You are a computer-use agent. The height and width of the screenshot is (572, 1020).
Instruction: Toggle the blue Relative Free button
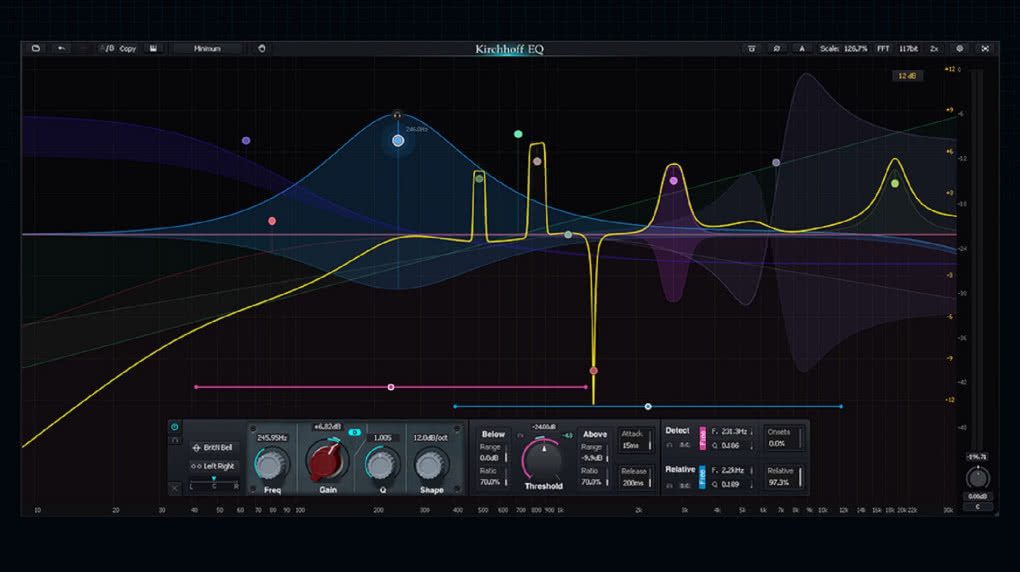(703, 477)
